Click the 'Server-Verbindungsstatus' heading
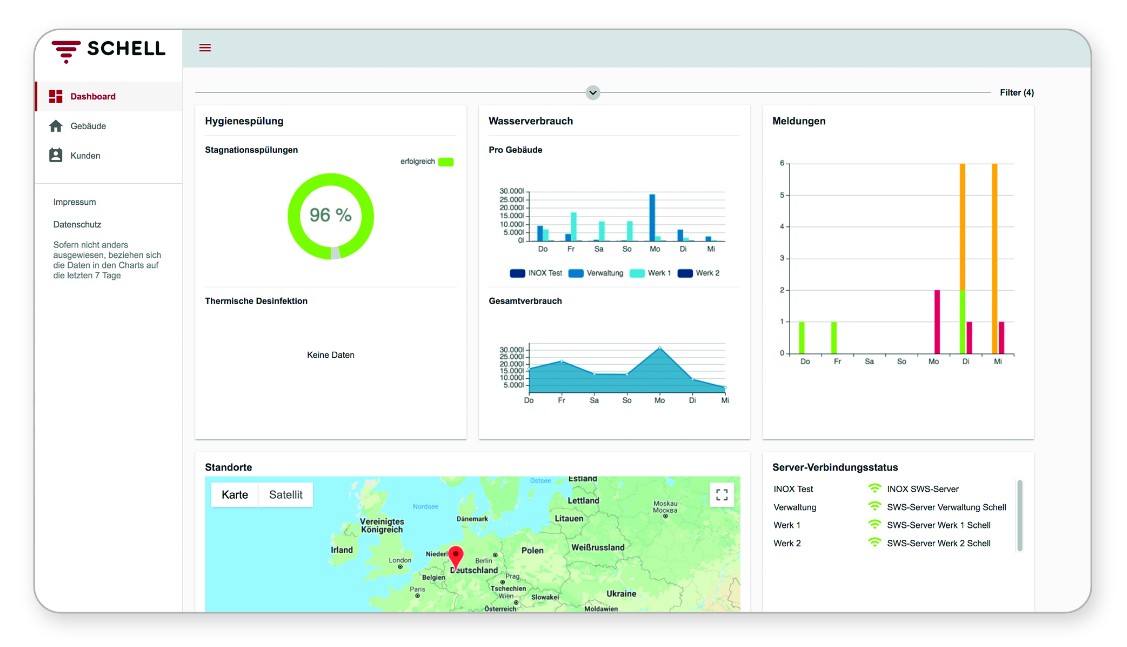Image resolution: width=1127 pixels, height=647 pixels. pos(835,467)
